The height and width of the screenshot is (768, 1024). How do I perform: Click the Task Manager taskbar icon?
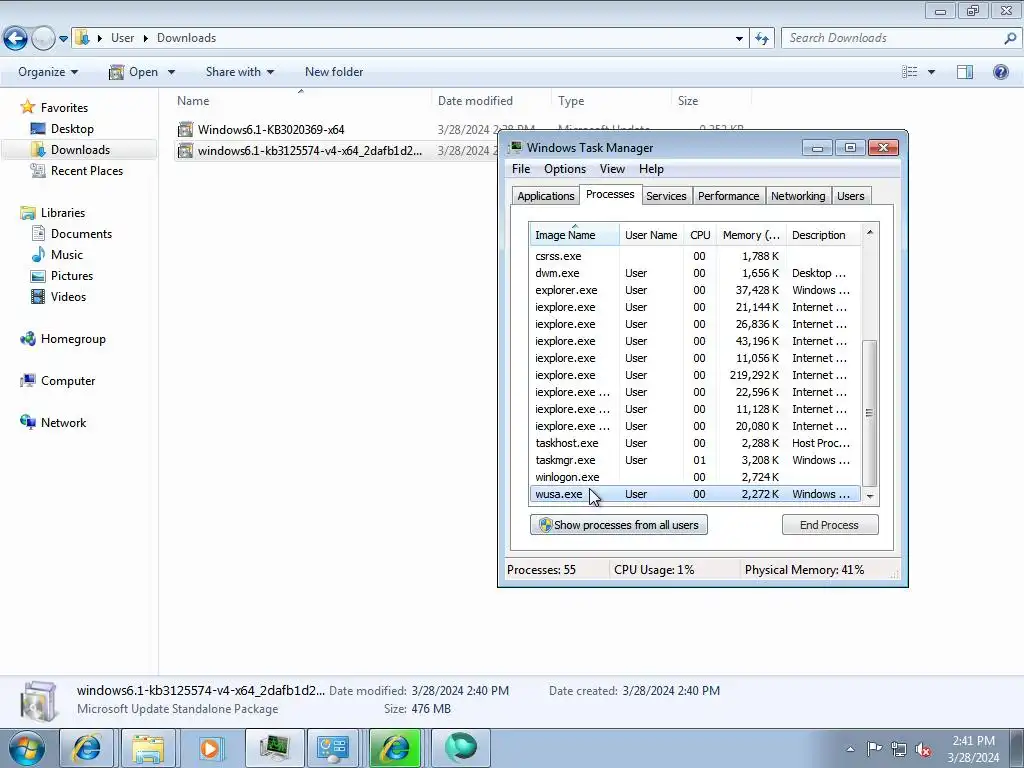(274, 748)
